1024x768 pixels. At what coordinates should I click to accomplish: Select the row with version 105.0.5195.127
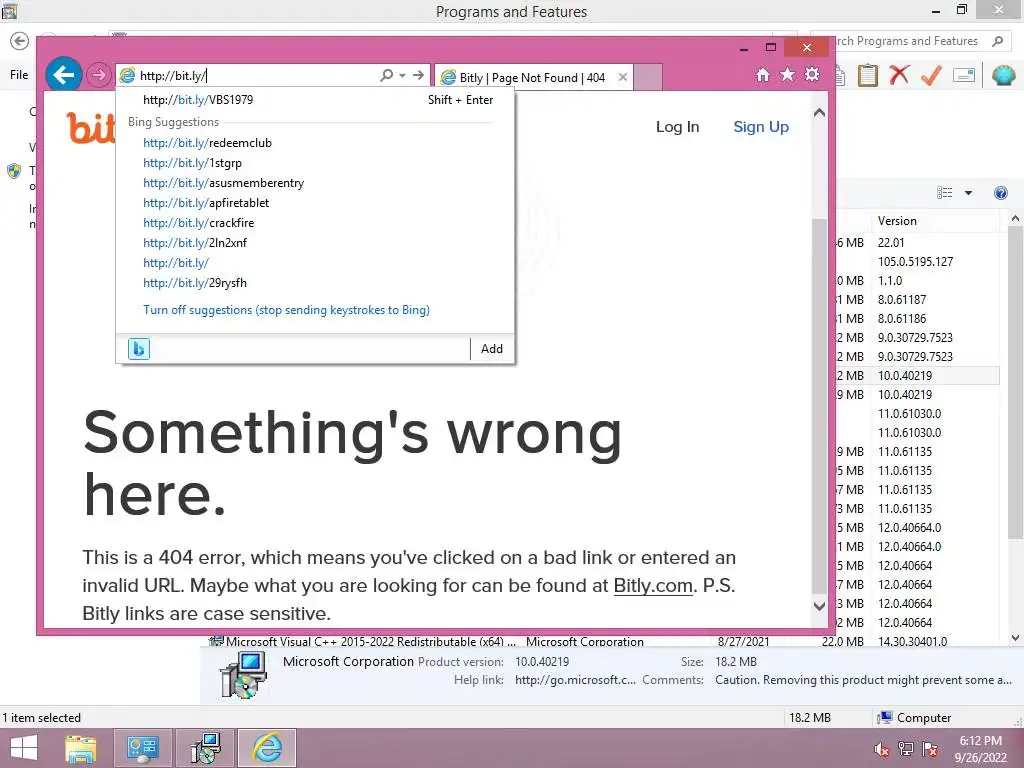(918, 262)
